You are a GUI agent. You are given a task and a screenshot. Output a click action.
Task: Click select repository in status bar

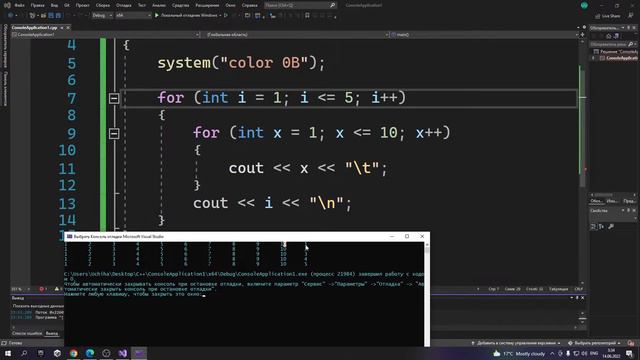click(594, 343)
